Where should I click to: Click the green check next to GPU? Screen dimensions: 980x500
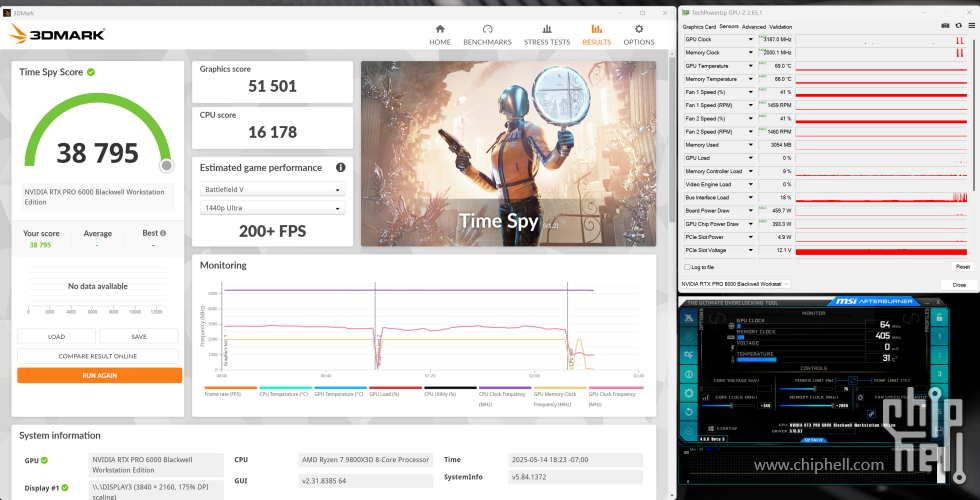click(44, 461)
